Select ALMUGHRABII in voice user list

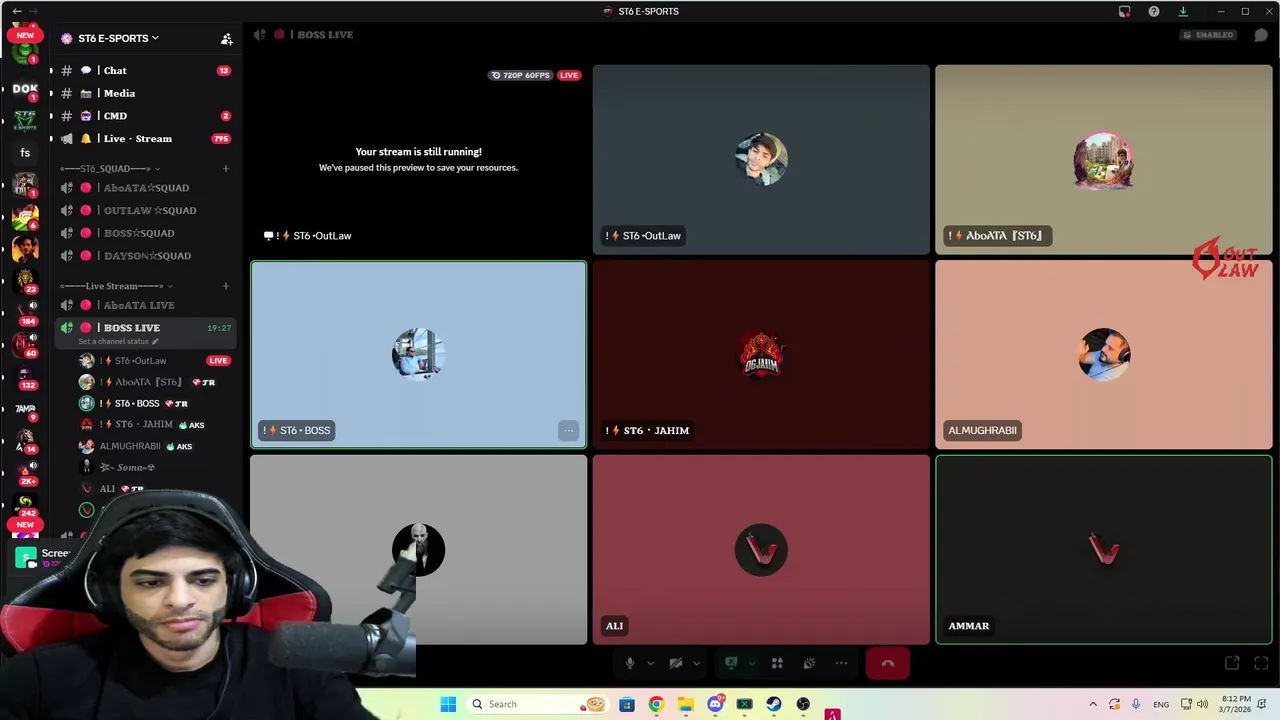coord(155,446)
